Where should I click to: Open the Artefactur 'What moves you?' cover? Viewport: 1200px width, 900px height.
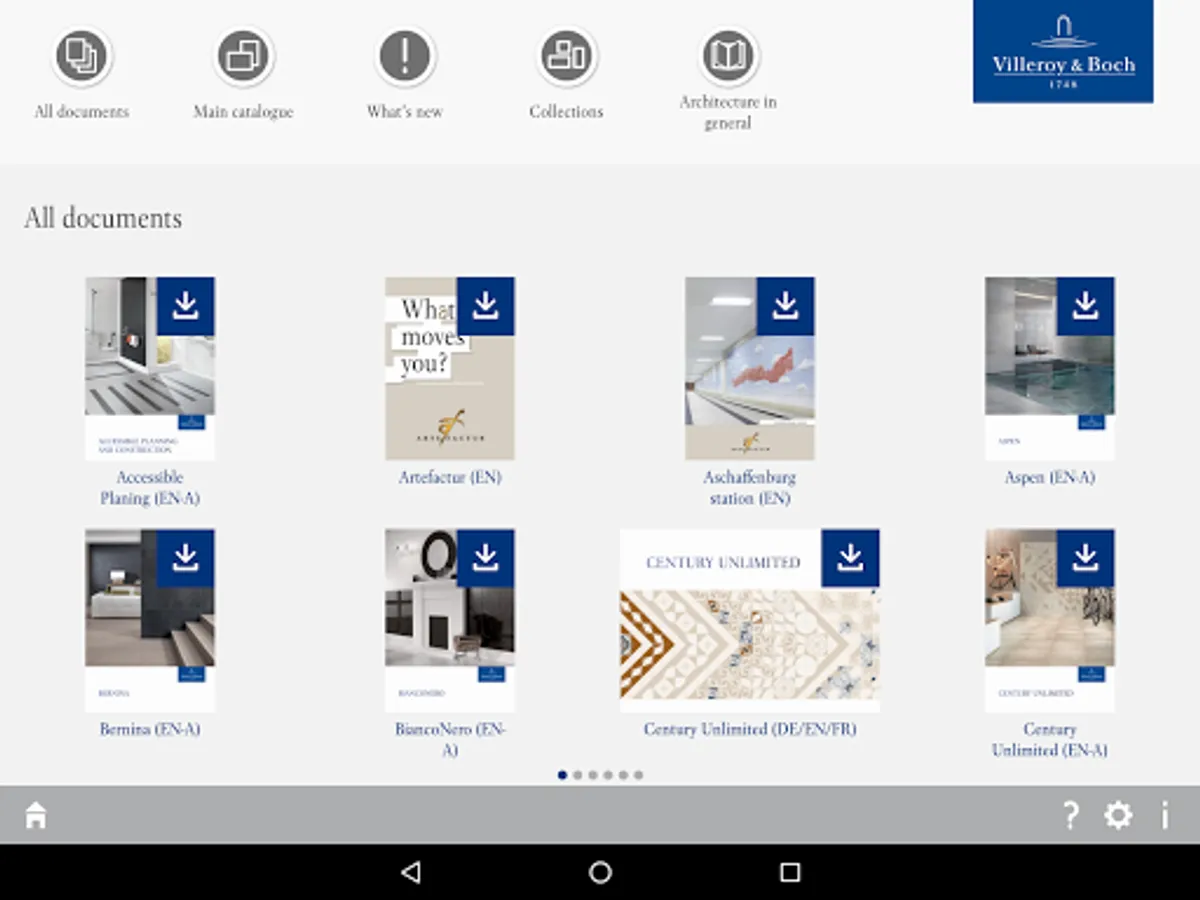[x=450, y=368]
